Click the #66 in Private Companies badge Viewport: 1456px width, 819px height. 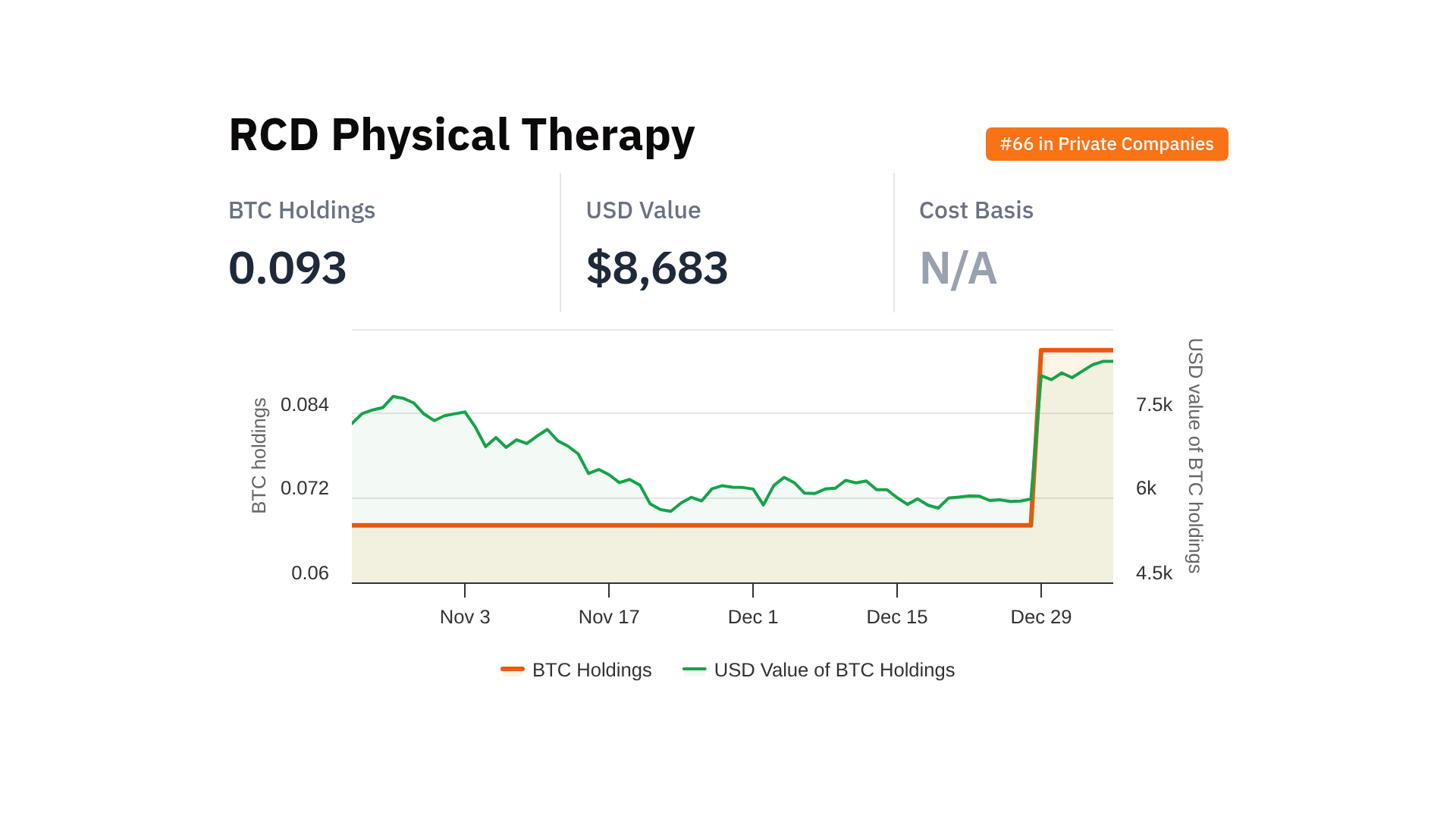[x=1106, y=144]
